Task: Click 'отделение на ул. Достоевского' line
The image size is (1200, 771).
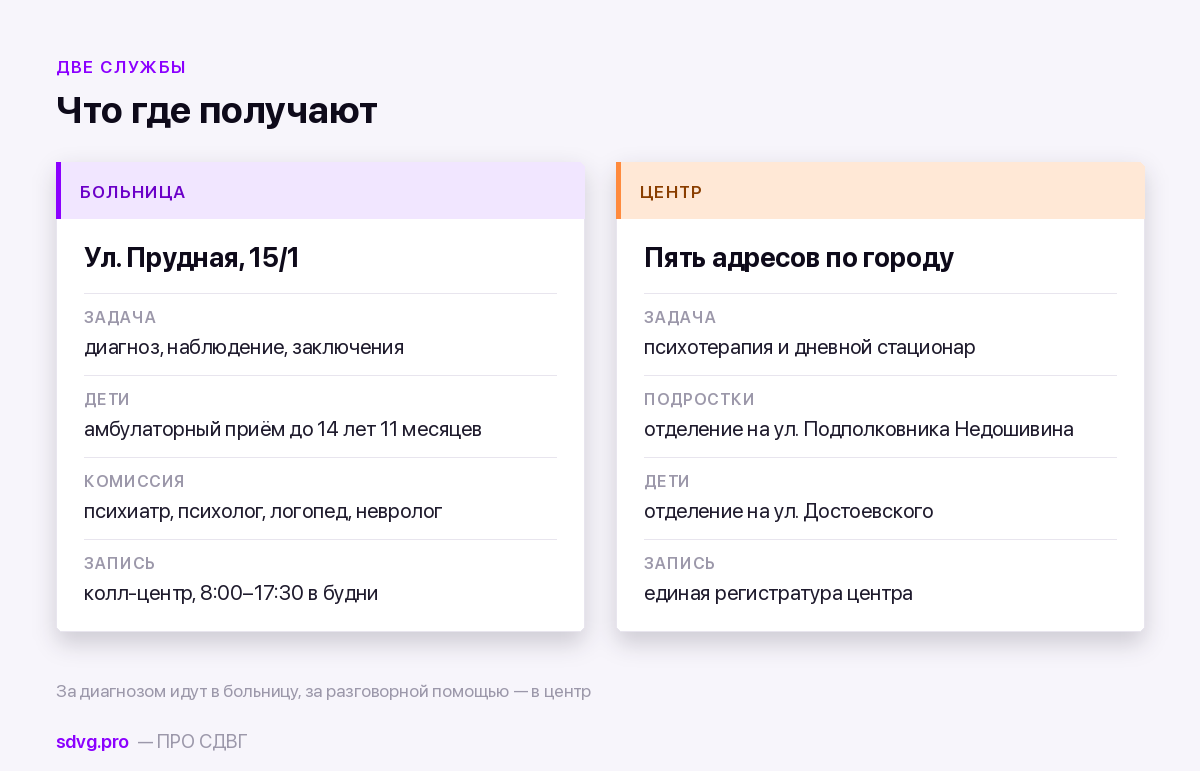Action: (x=789, y=511)
